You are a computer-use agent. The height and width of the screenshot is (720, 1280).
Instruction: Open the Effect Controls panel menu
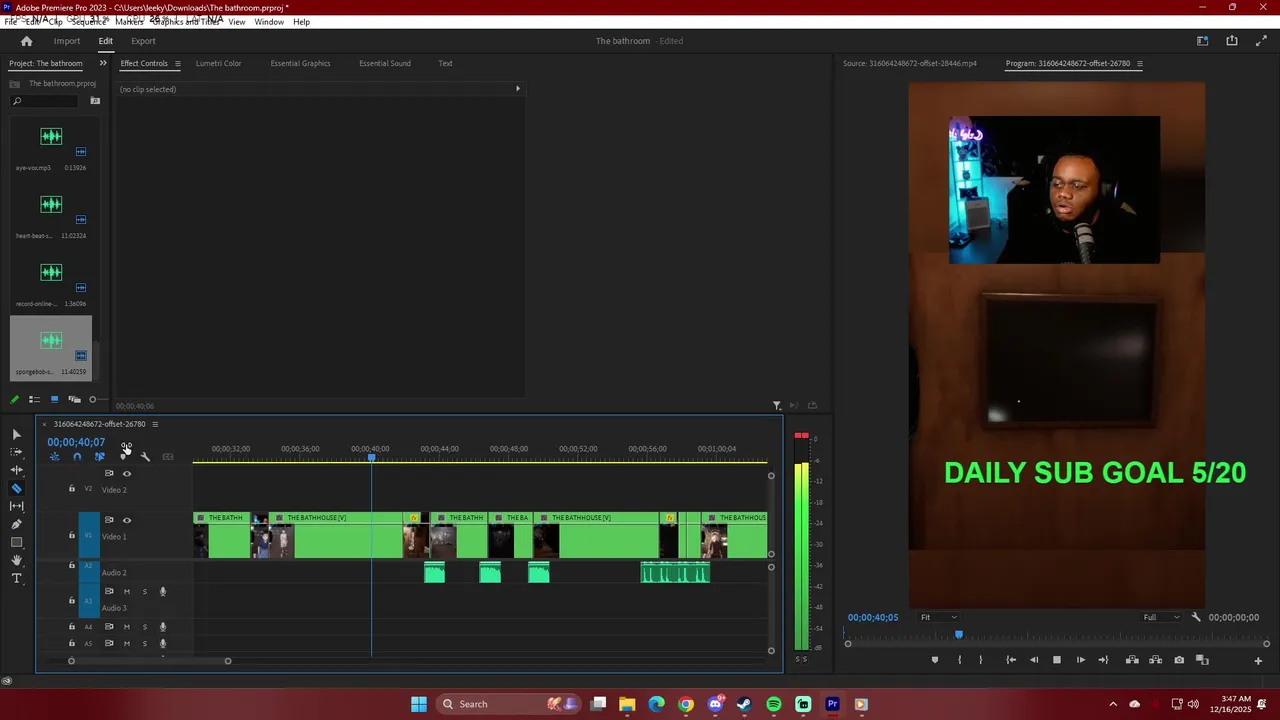coord(177,64)
